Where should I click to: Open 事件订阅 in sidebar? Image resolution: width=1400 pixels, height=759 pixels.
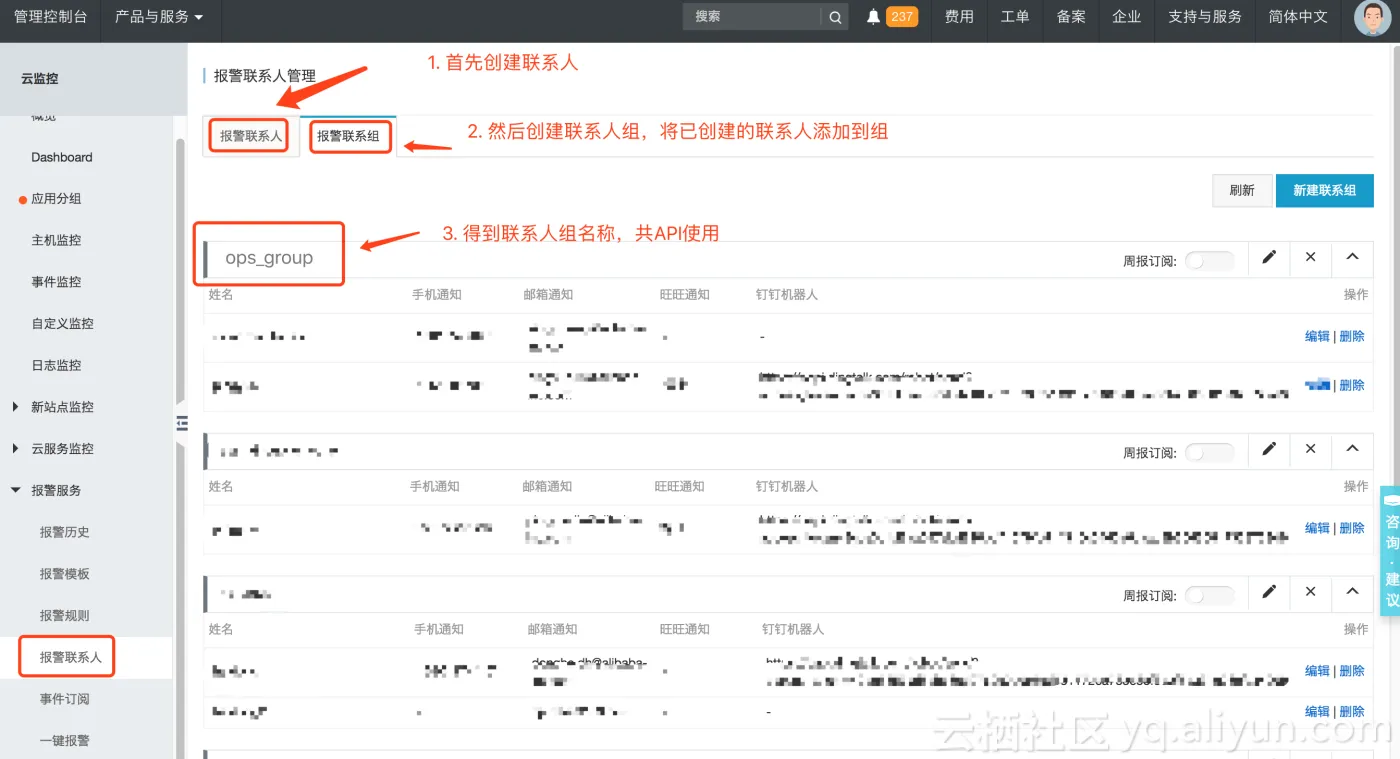click(x=65, y=699)
